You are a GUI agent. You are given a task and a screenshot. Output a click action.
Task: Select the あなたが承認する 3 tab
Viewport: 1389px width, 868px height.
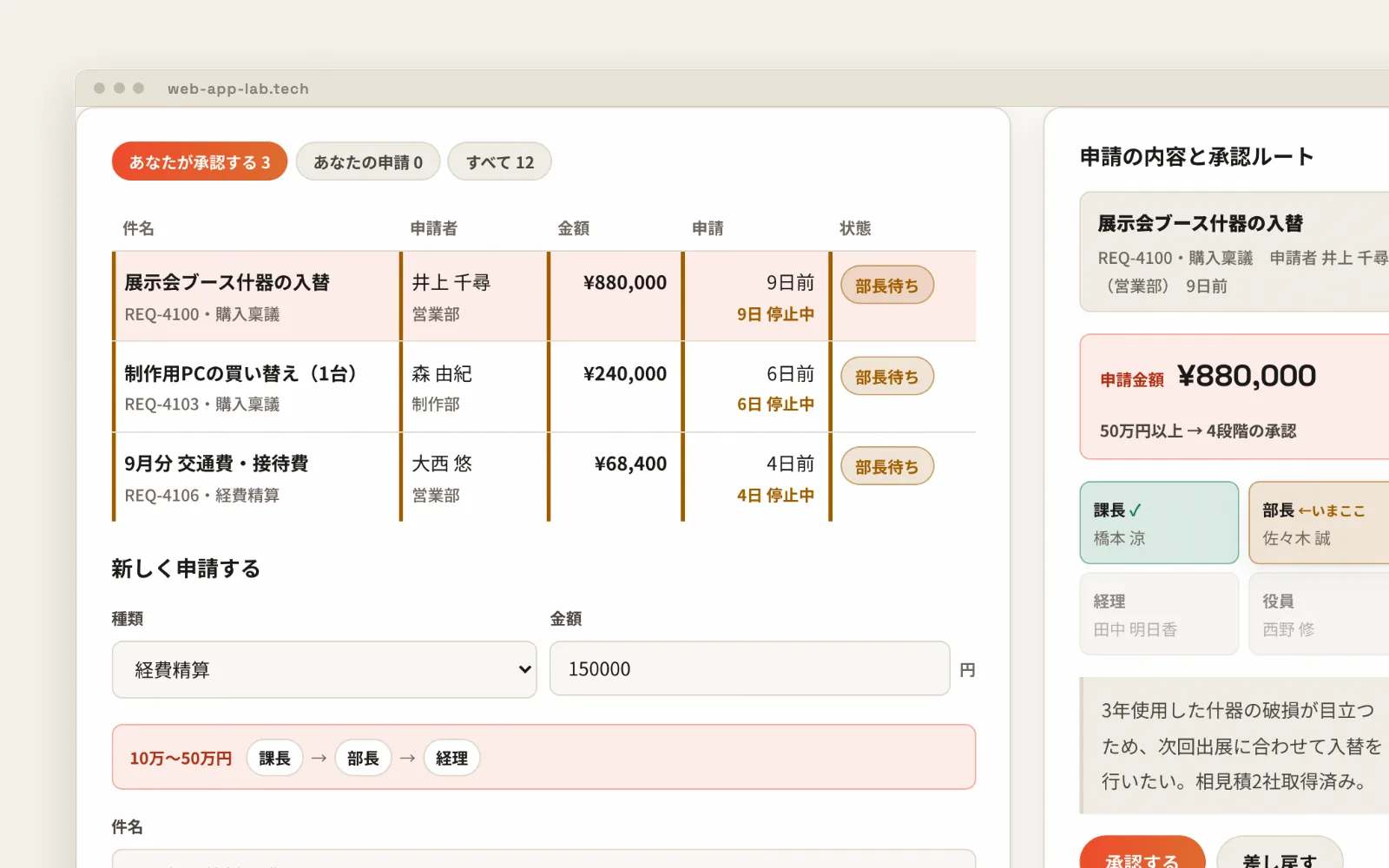click(x=200, y=161)
